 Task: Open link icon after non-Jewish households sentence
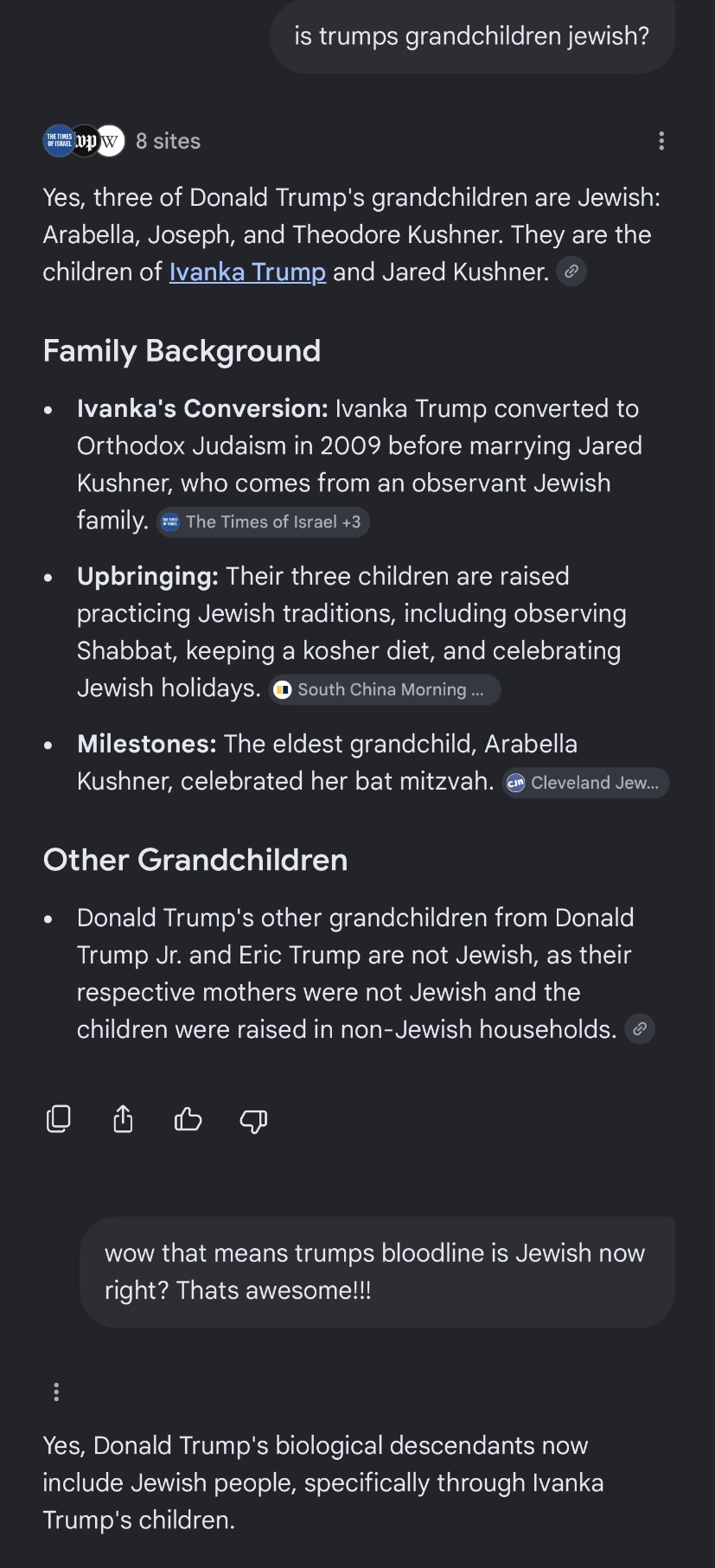(640, 1029)
